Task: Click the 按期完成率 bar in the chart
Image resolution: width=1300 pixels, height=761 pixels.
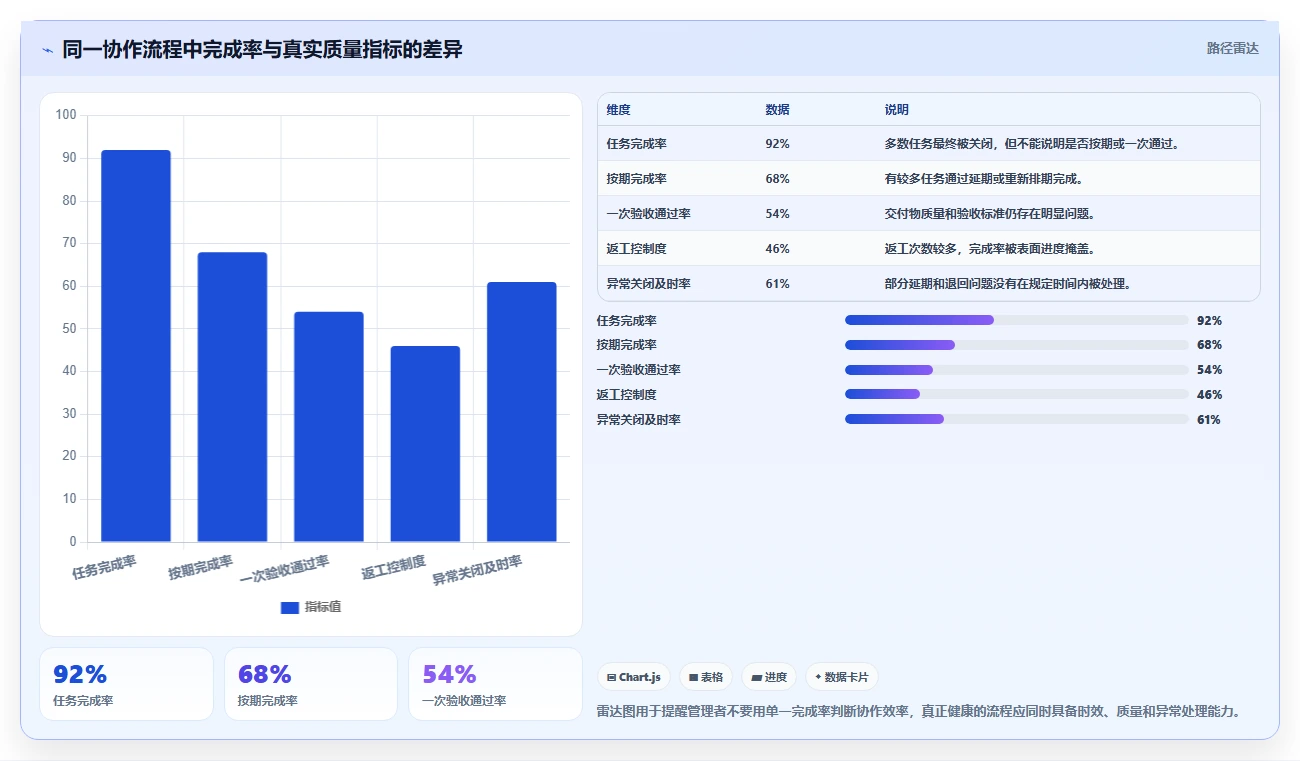Action: (x=232, y=397)
